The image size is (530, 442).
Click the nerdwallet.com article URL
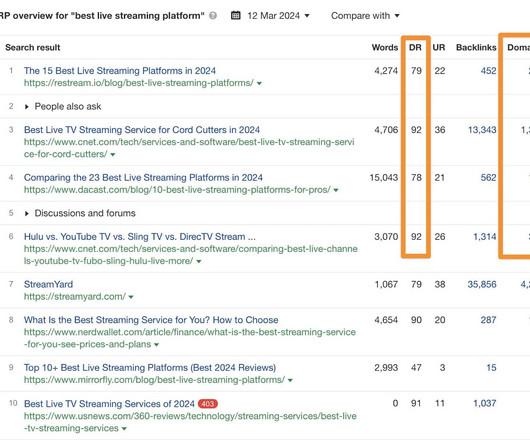click(x=190, y=338)
